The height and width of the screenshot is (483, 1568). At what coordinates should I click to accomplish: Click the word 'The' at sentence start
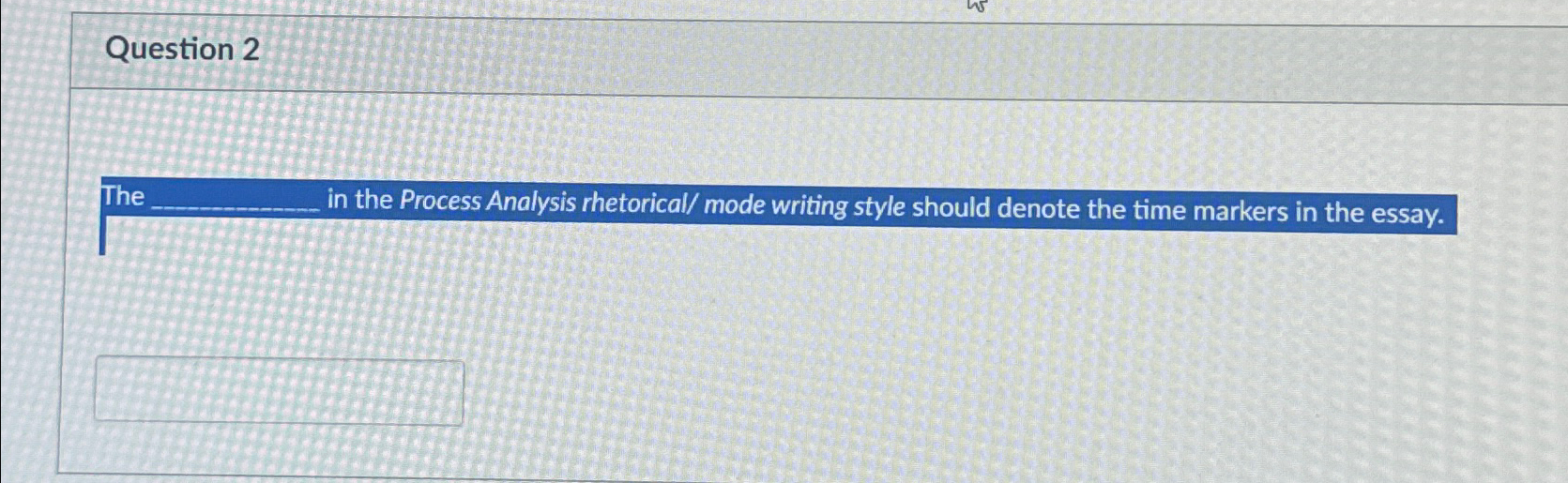123,196
